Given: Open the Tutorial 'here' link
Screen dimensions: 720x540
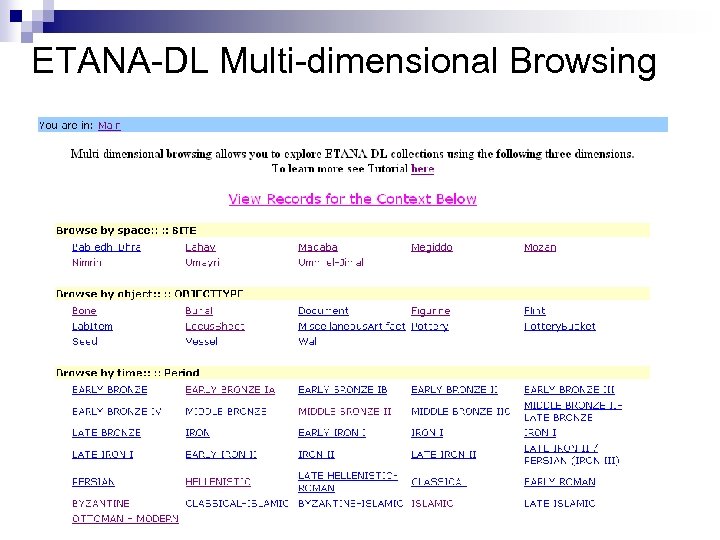Looking at the screenshot, I should coord(422,169).
